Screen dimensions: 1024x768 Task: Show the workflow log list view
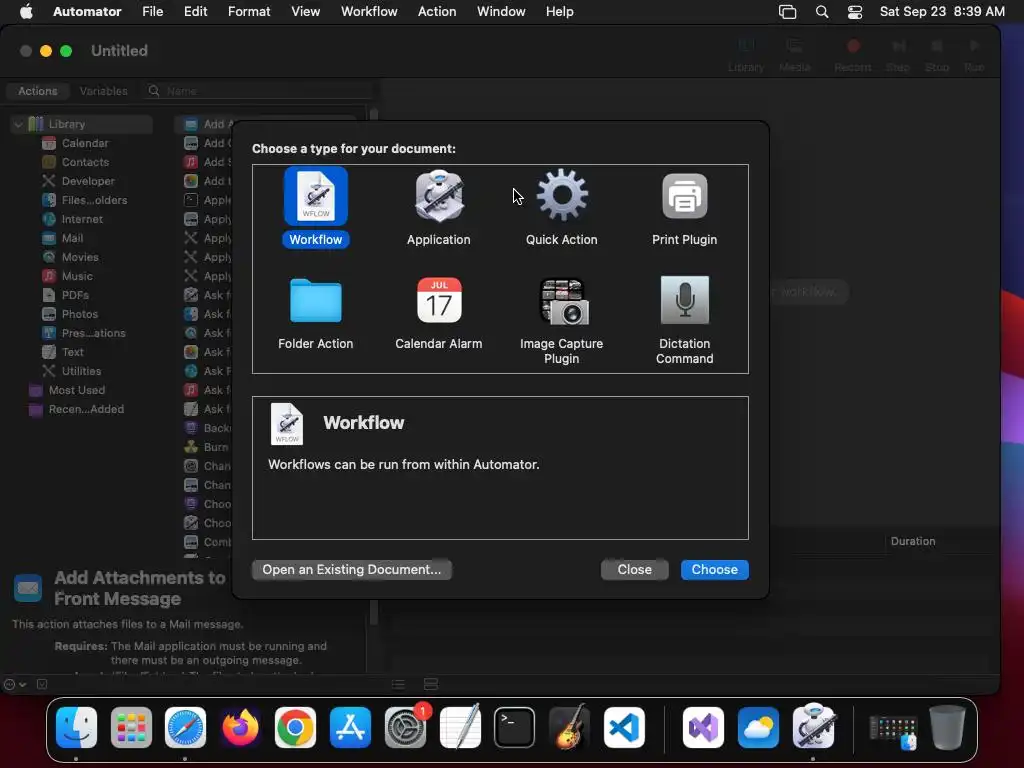coord(398,684)
